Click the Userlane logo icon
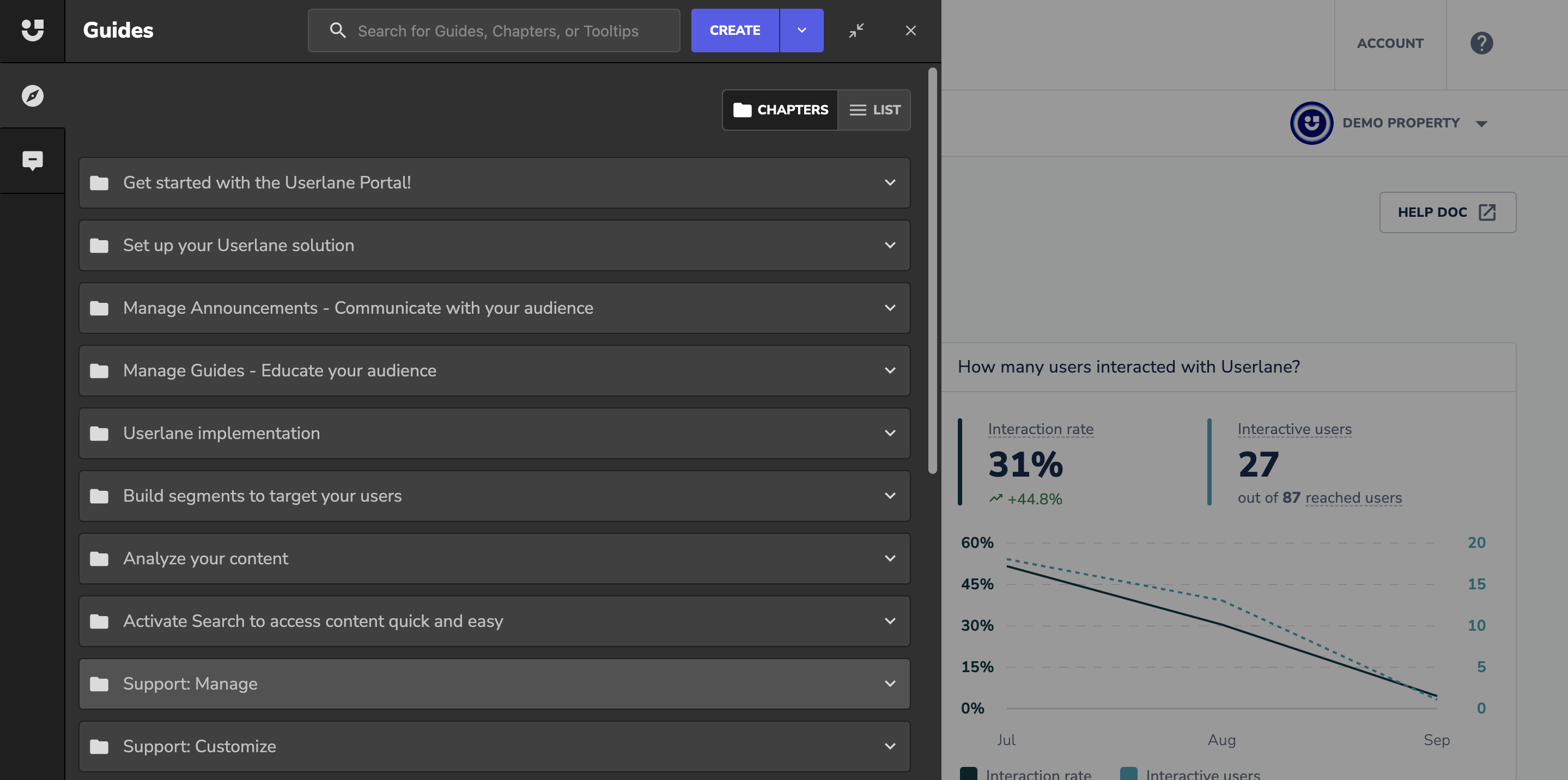Viewport: 1568px width, 780px height. (32, 30)
